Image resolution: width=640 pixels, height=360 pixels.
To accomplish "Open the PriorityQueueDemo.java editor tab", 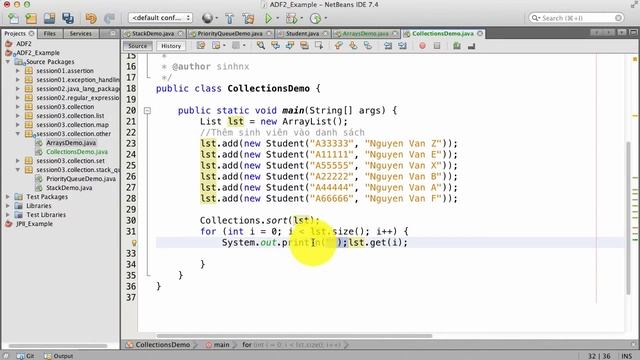I will 230,33.
